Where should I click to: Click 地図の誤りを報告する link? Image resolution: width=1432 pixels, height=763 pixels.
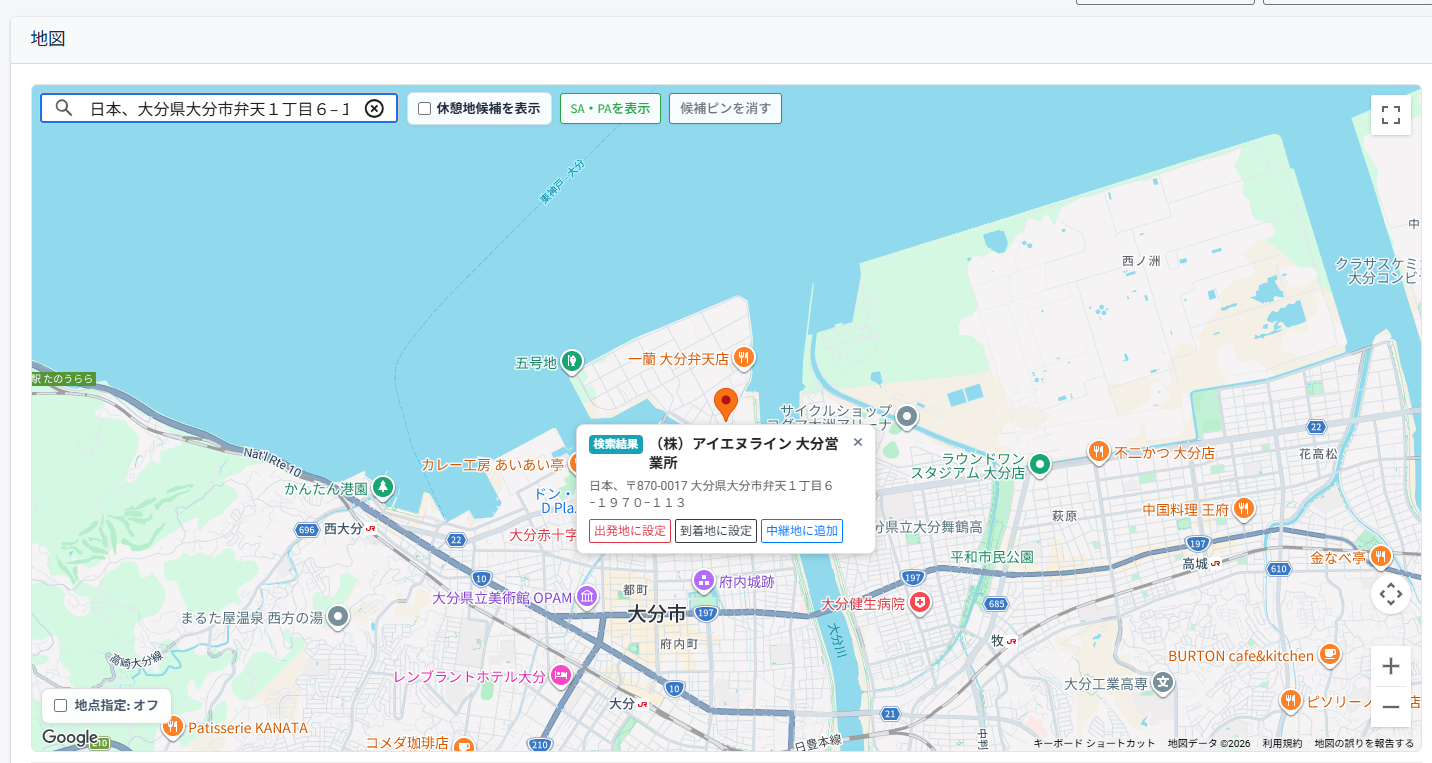click(1364, 743)
